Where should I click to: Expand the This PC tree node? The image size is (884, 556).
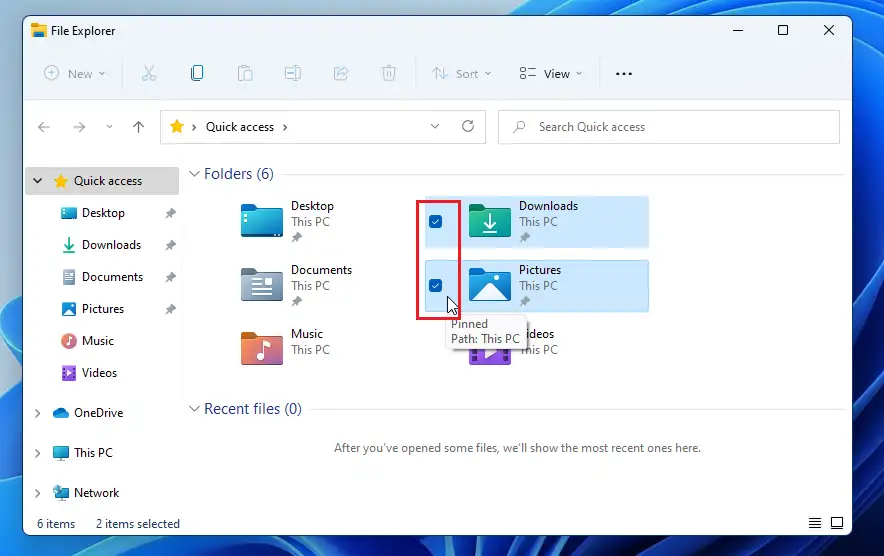point(38,453)
